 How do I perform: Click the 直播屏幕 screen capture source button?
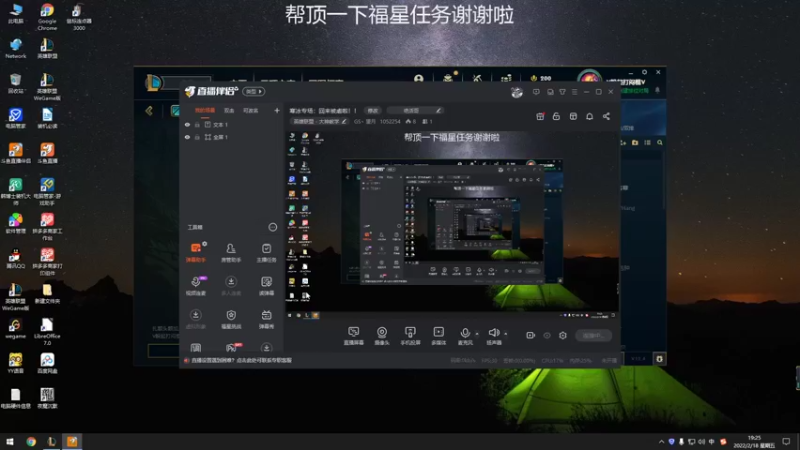click(354, 335)
